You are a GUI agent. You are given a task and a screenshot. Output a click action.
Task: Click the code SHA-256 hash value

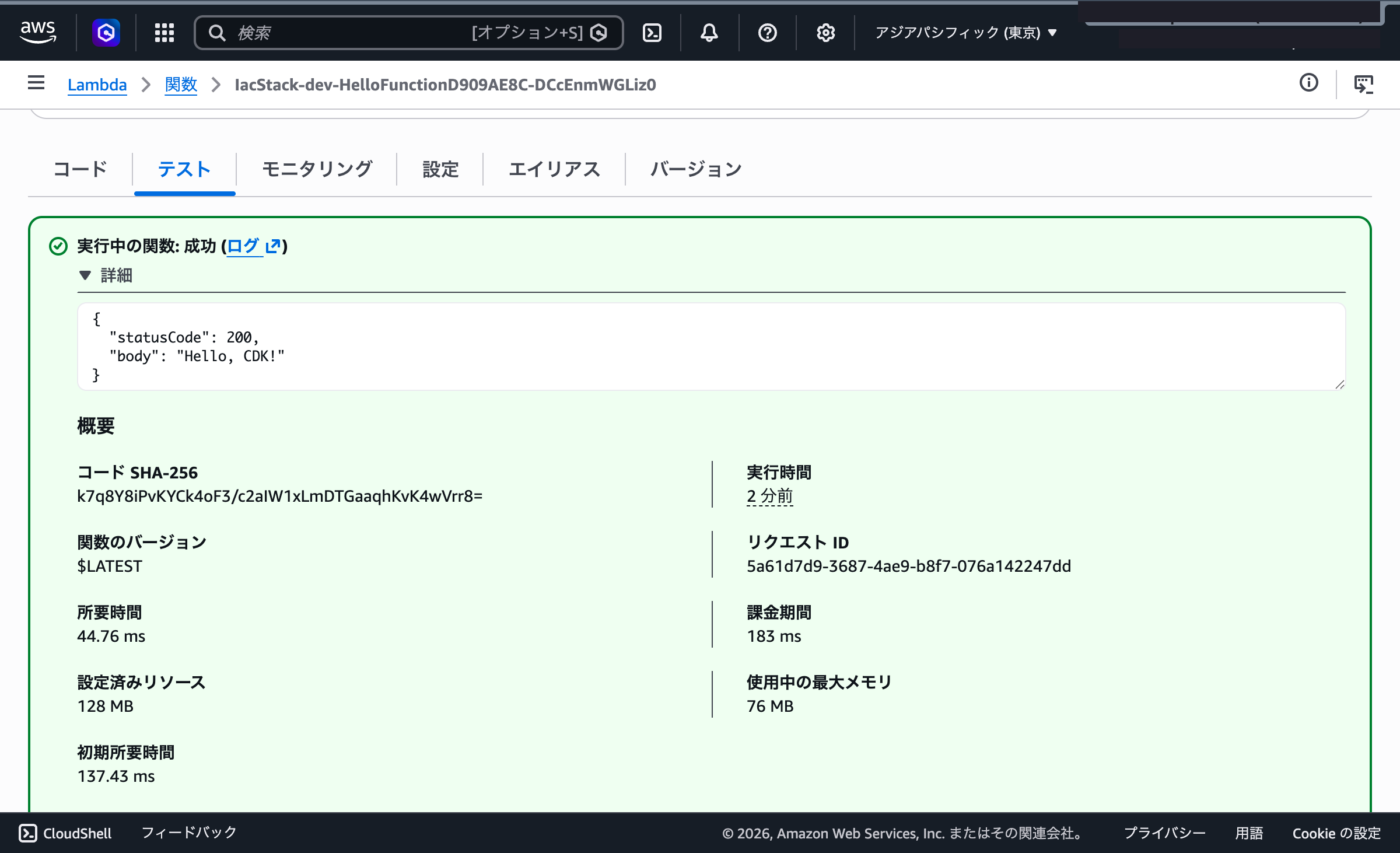click(280, 496)
